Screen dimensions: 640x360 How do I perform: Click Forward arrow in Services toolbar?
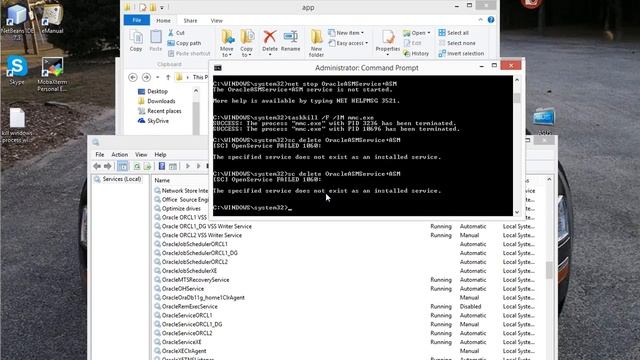coord(108,166)
